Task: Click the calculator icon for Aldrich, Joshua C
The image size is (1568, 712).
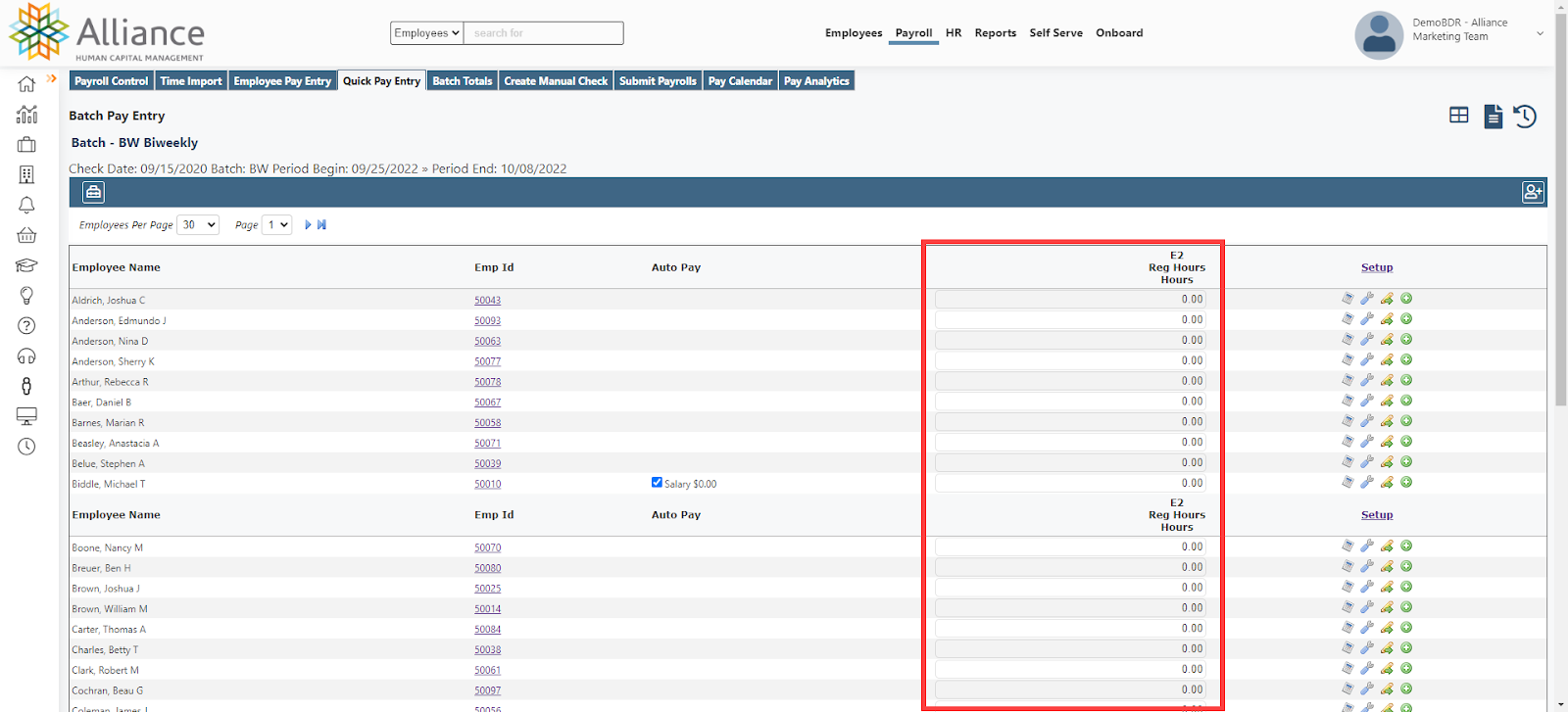Action: point(1347,299)
